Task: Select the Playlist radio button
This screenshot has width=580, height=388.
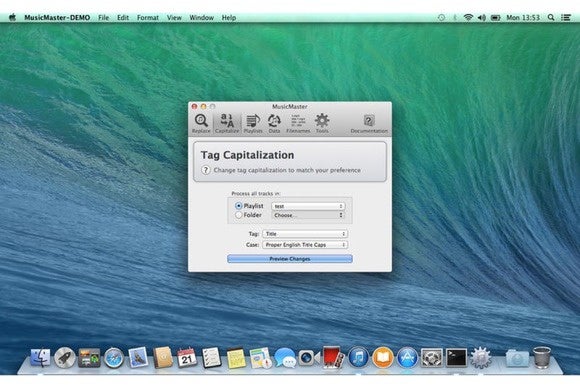Action: coord(239,206)
